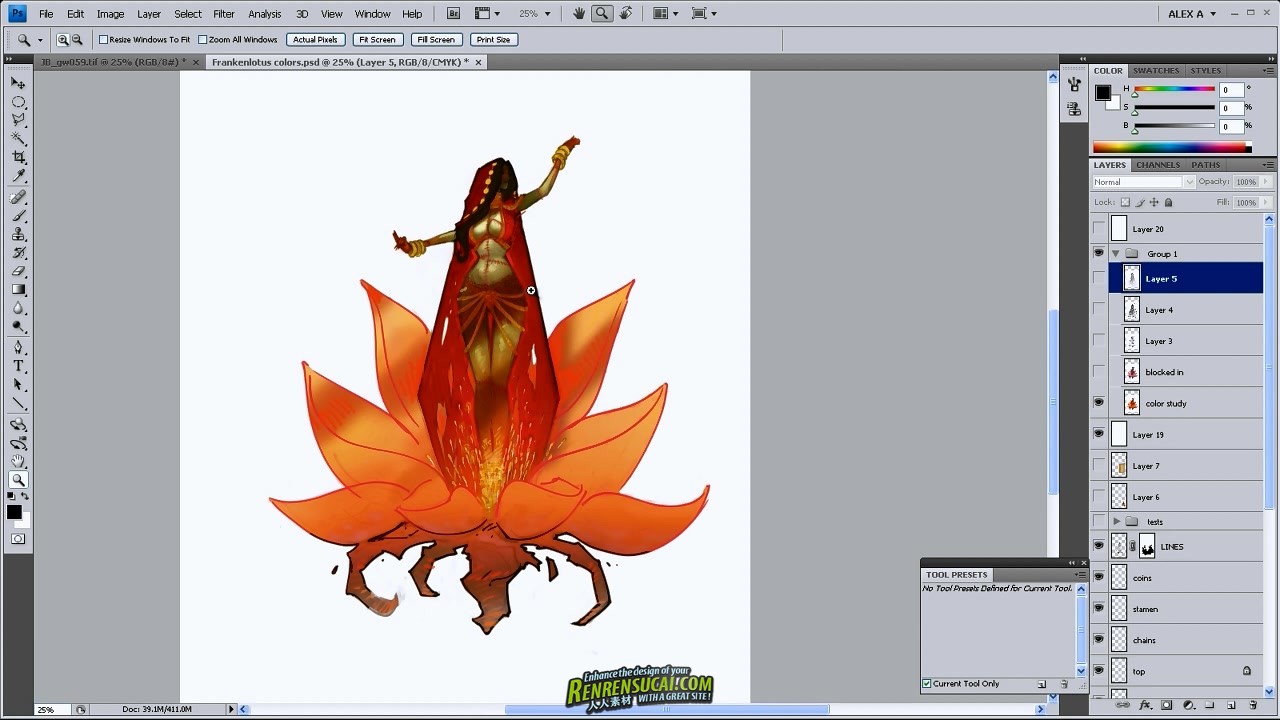Open the ALEX A workspace switcher
1280x720 pixels.
tap(1192, 14)
